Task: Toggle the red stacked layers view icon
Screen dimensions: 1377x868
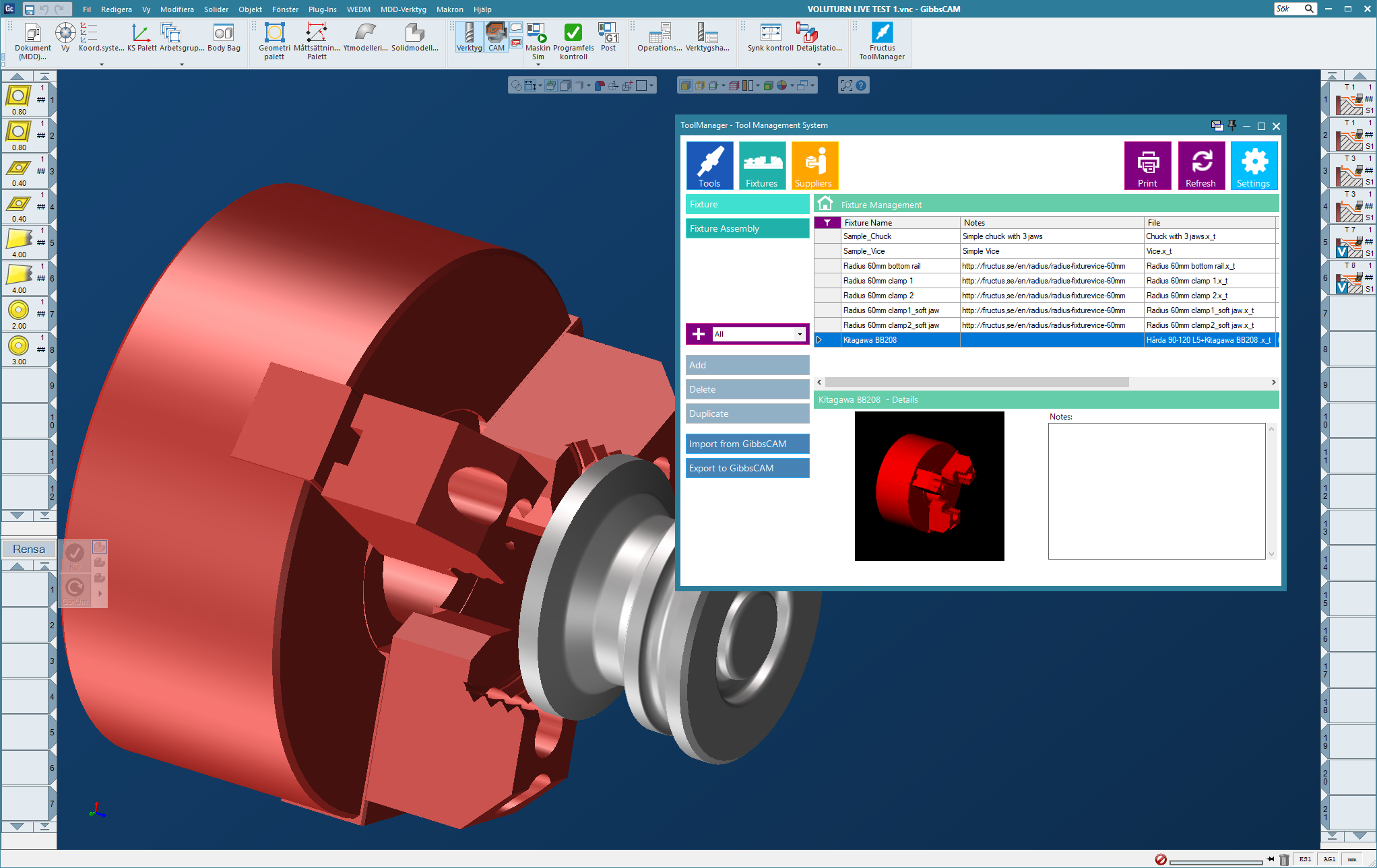Action: pos(735,85)
